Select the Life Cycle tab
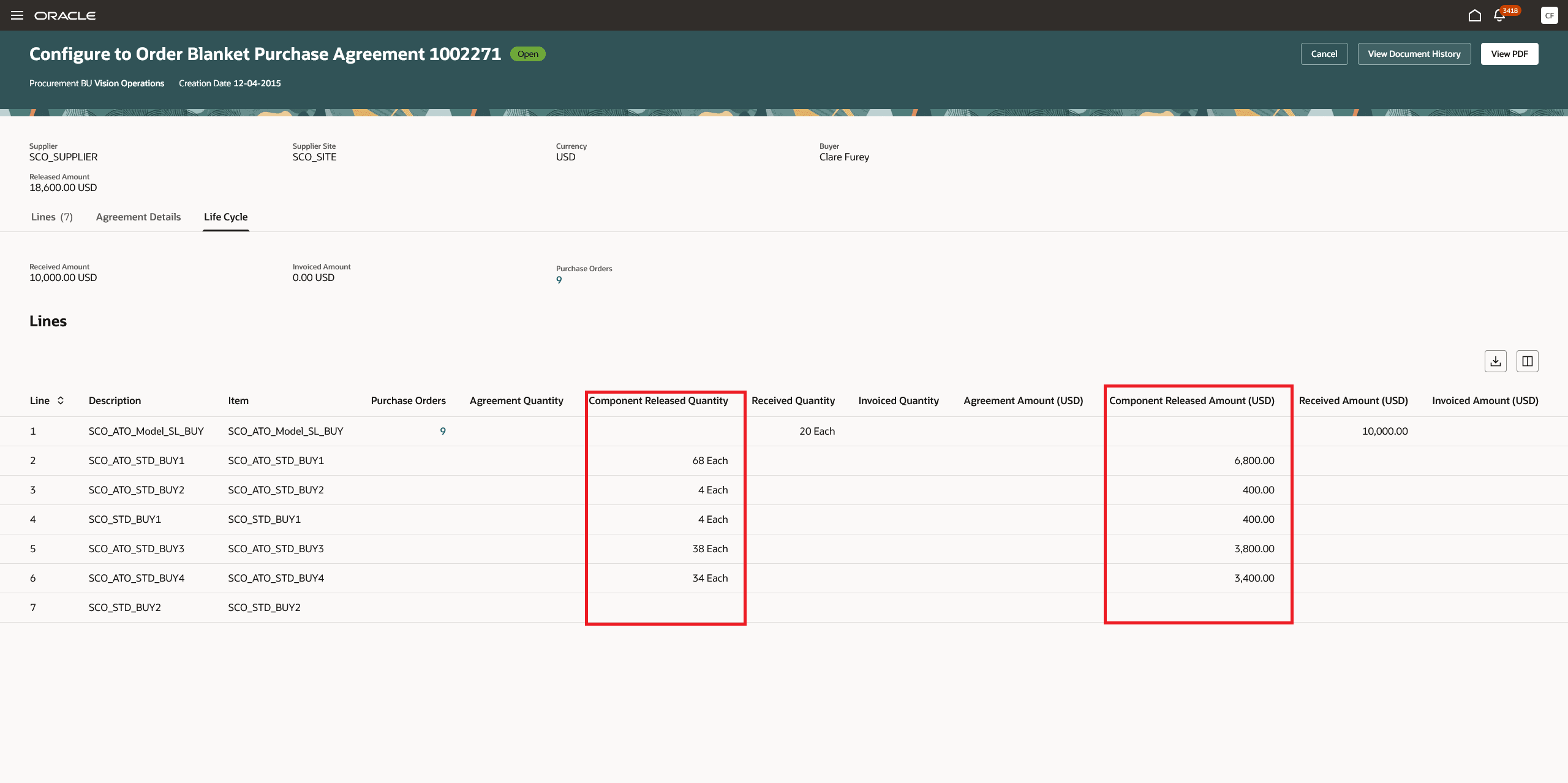The image size is (1568, 783). (225, 217)
